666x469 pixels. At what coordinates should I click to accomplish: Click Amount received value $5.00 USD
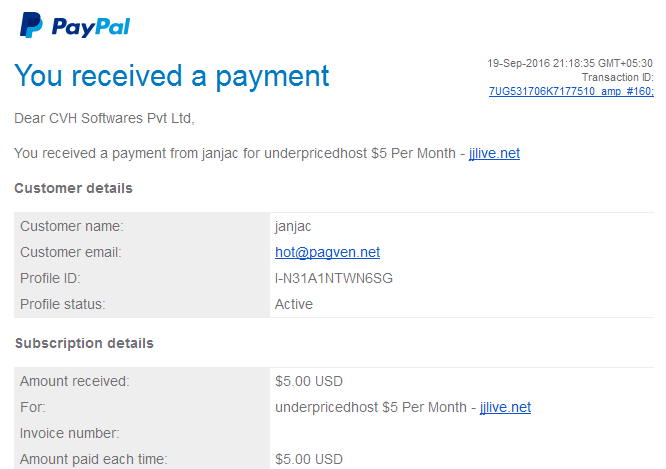[x=309, y=381]
